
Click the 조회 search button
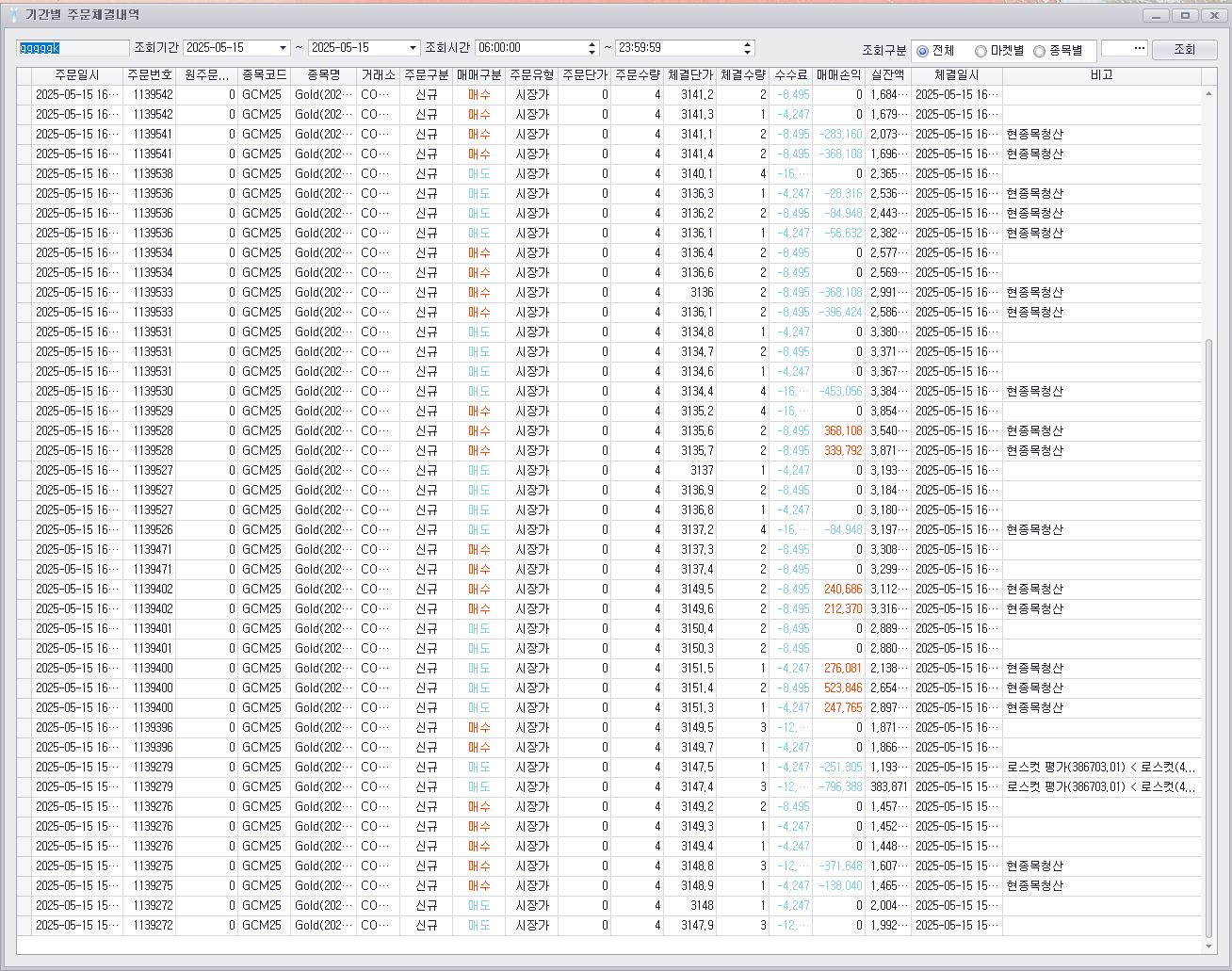pos(1184,49)
